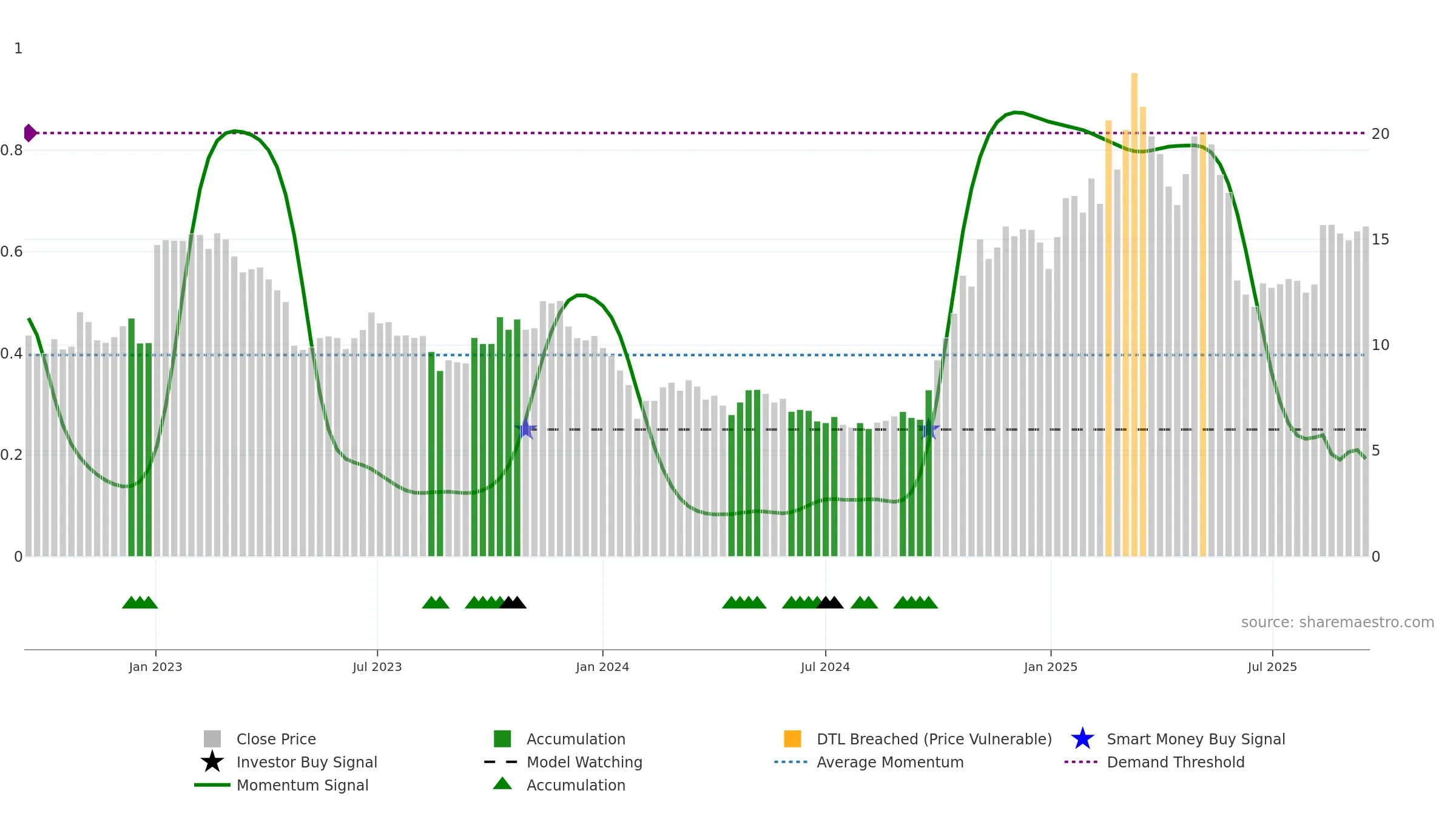Screen dimensions: 1456x819
Task: Click the black triangles before Jul 2024
Action: [830, 602]
